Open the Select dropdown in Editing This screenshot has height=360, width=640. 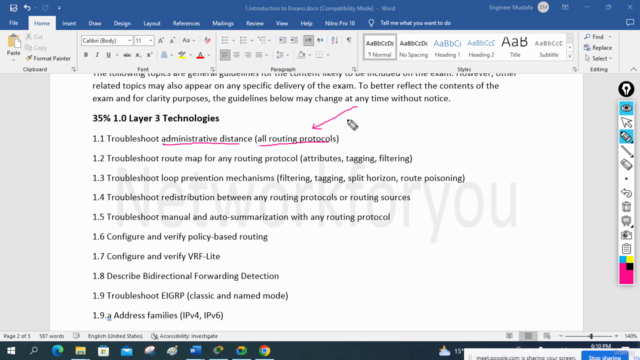(598, 58)
